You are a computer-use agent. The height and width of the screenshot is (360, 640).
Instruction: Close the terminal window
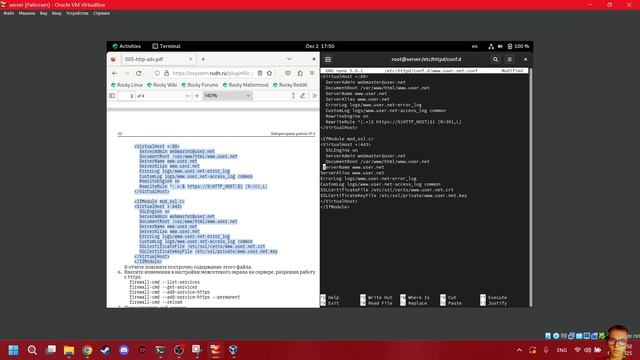pos(525,60)
